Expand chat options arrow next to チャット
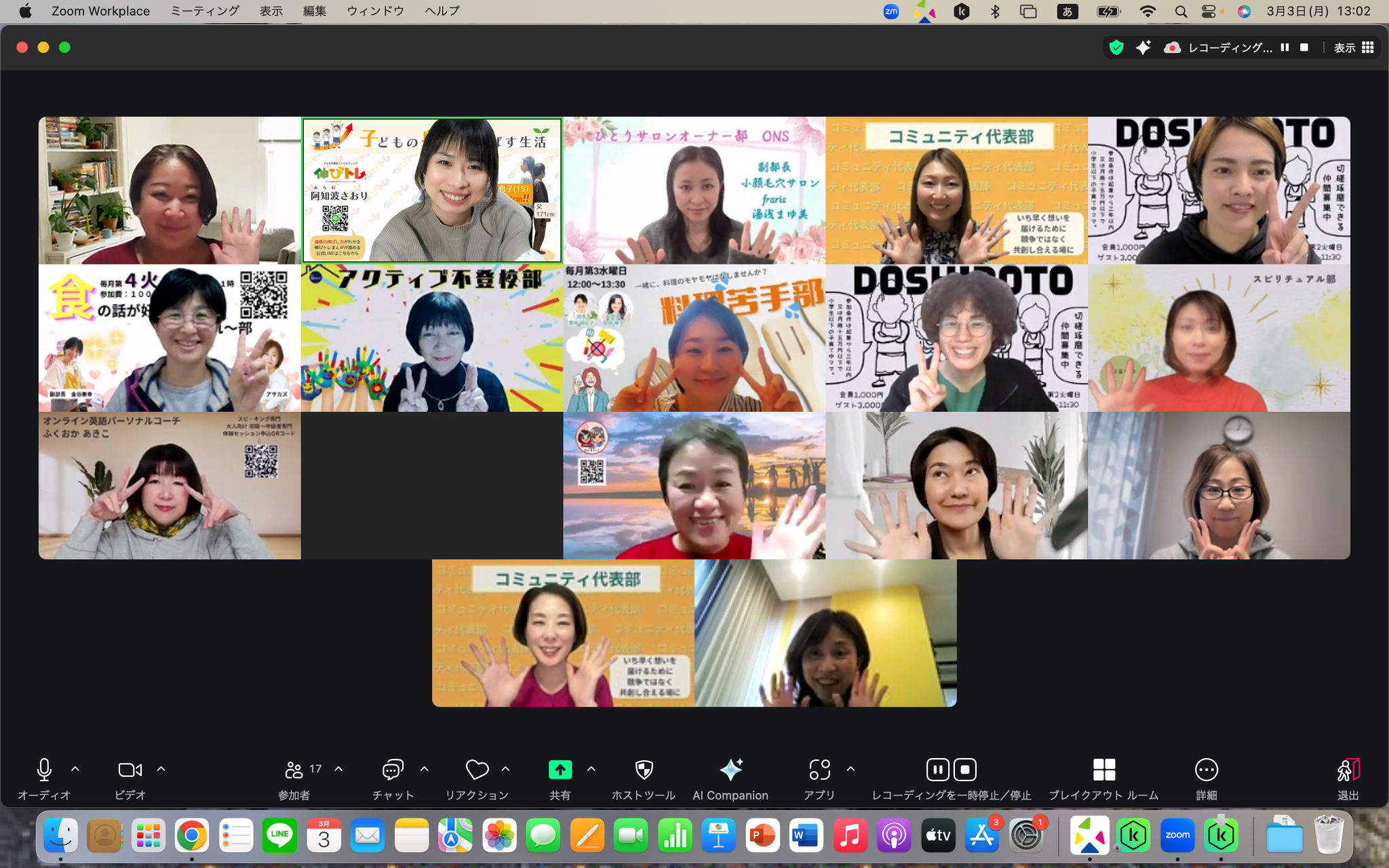The width and height of the screenshot is (1389, 868). click(x=425, y=769)
